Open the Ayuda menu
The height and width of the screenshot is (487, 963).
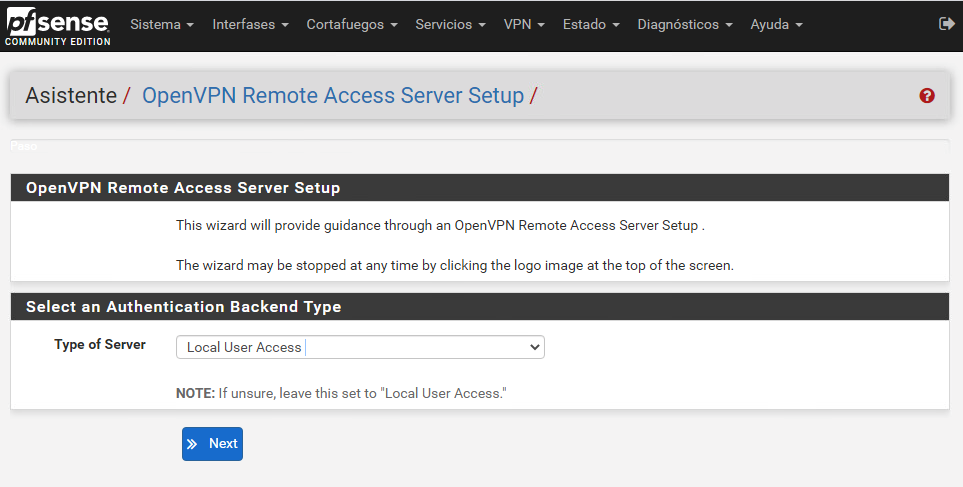(x=776, y=24)
